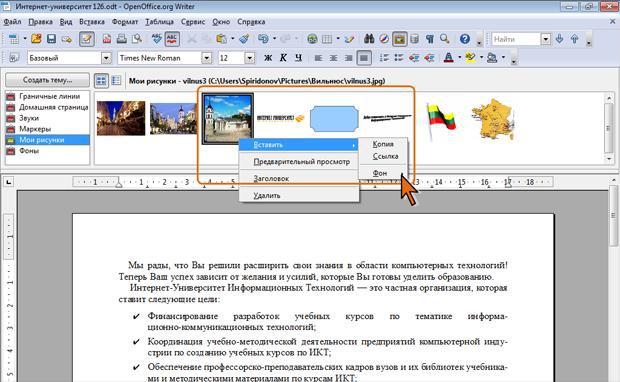Open the Файл menu

(x=12, y=22)
